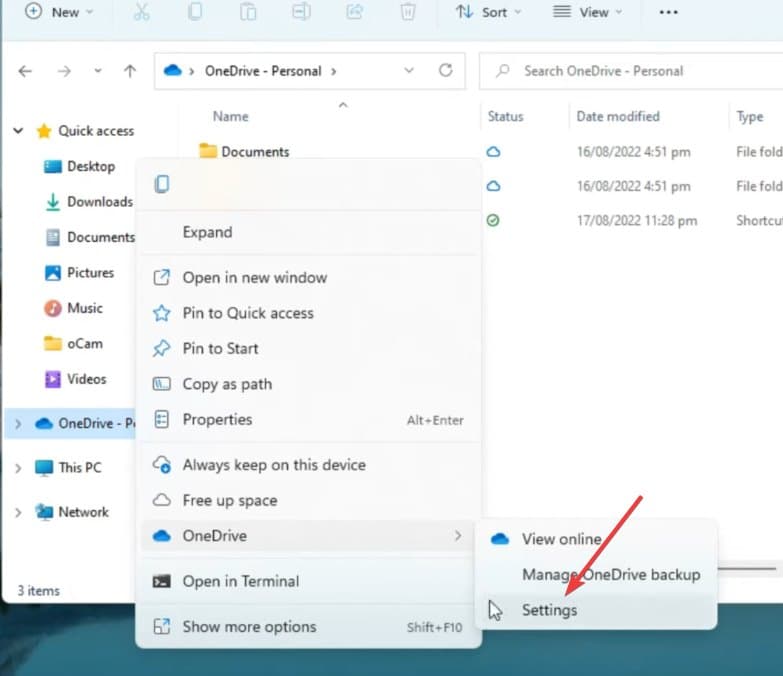
Task: Click the Copy icon in toolbar
Action: point(195,12)
